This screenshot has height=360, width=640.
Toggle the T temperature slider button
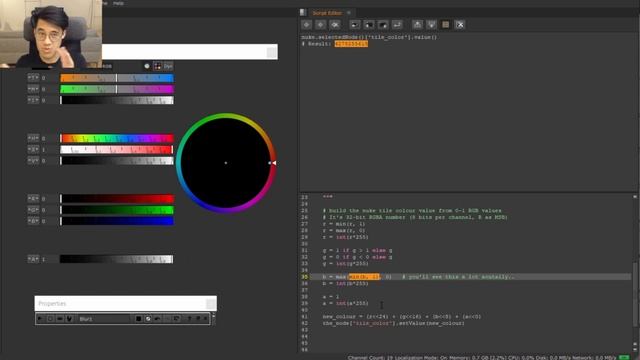(33, 78)
